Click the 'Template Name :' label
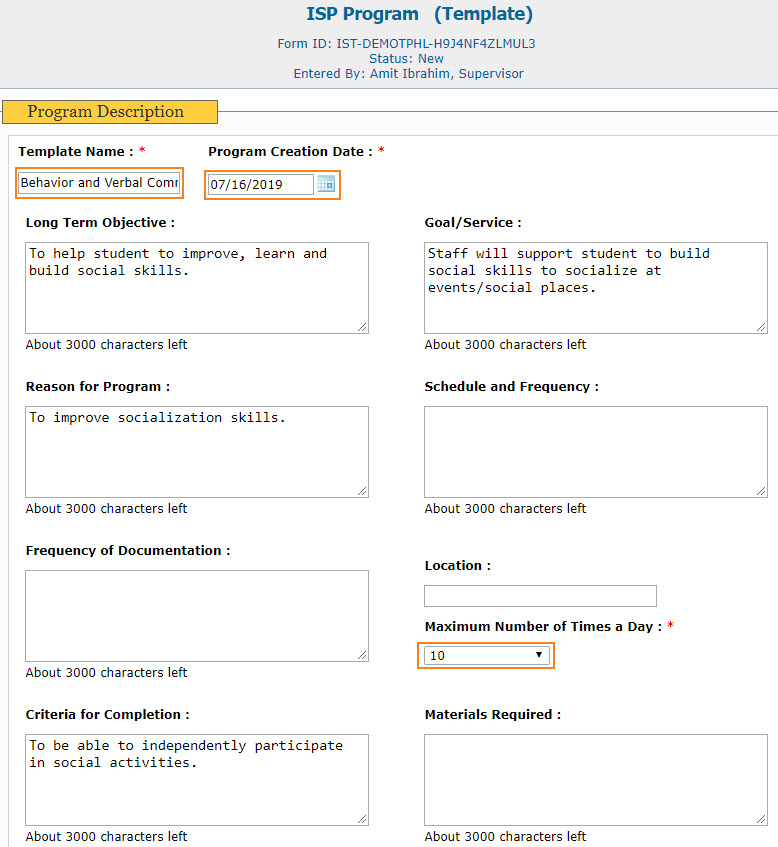This screenshot has width=778, height=847. [76, 151]
